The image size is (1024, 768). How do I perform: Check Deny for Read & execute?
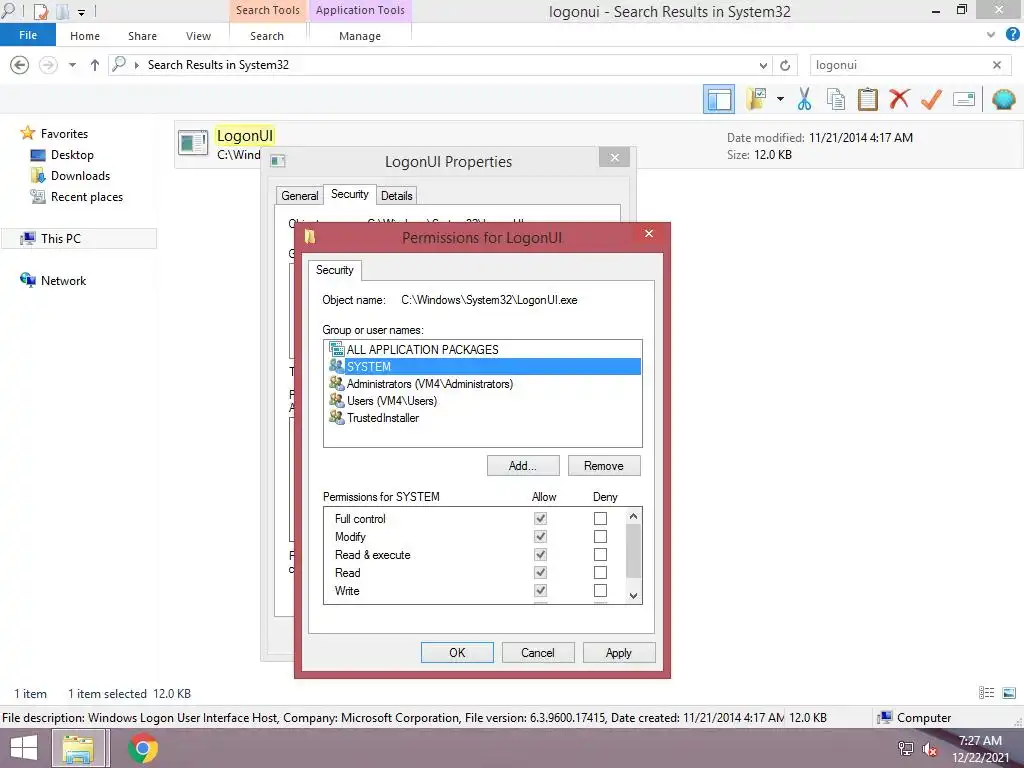click(600, 554)
